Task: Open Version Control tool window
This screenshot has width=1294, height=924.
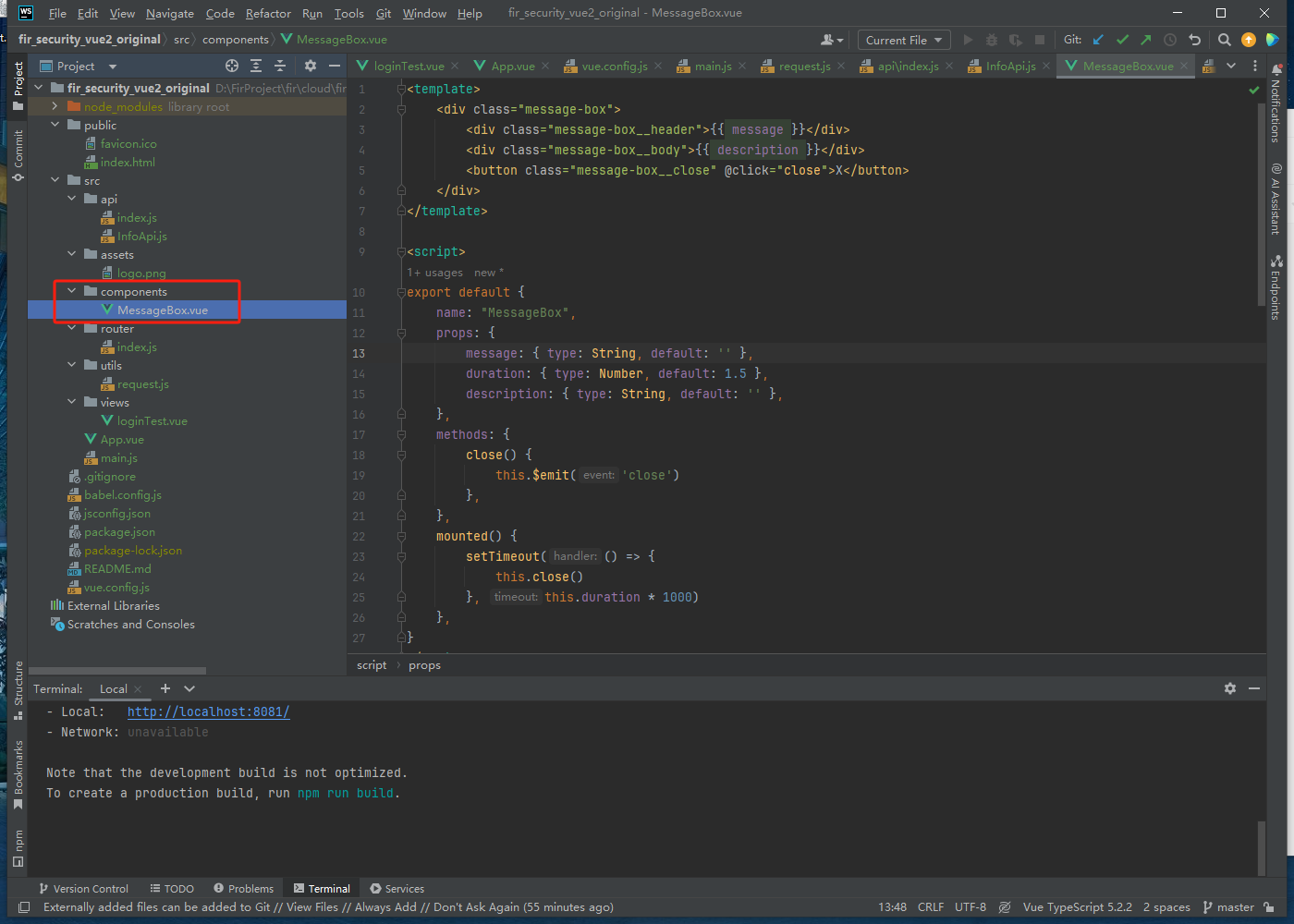Action: (x=83, y=888)
